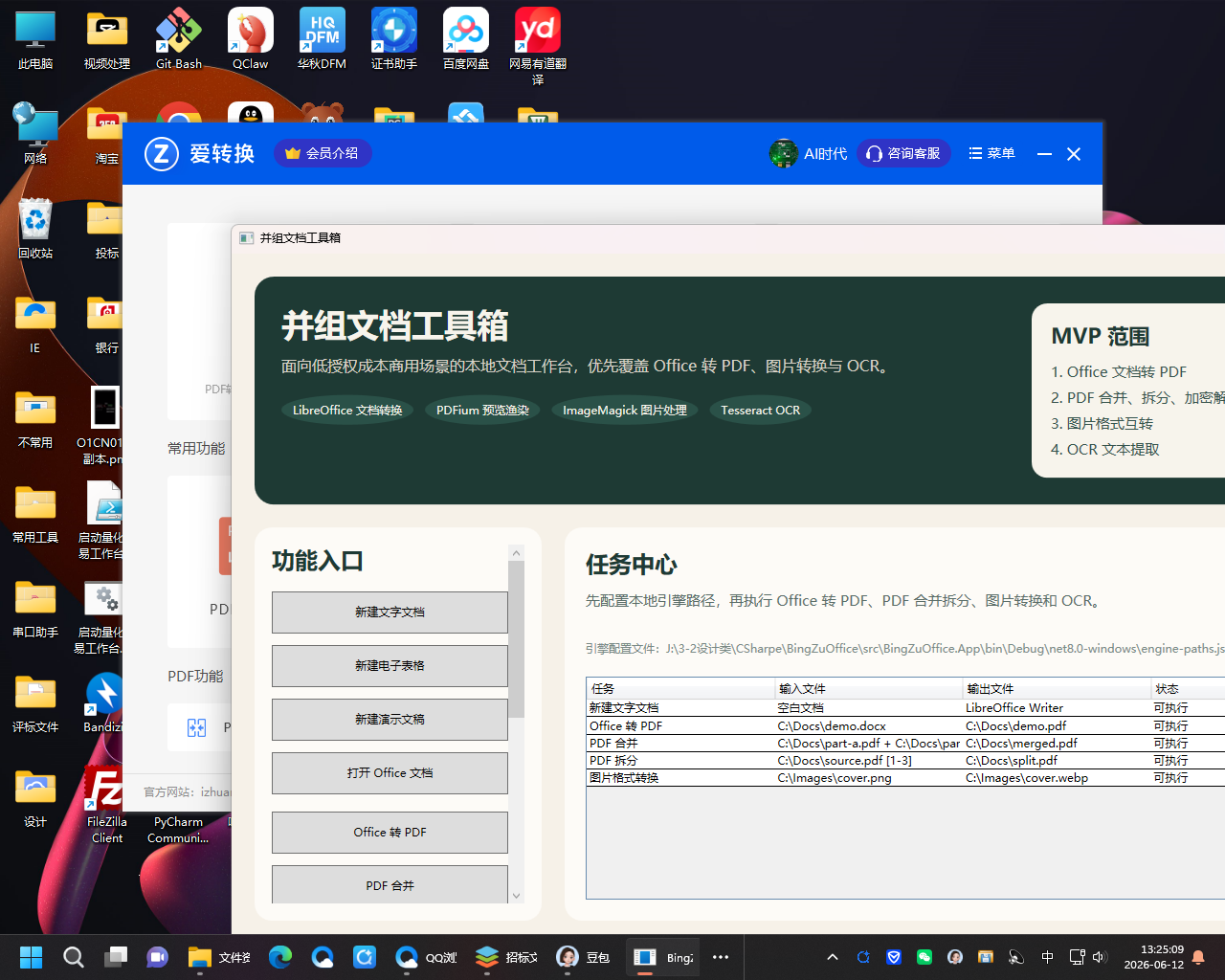Click the C:\Images\cover.webp output cell
The image size is (1225, 980).
click(x=1057, y=778)
